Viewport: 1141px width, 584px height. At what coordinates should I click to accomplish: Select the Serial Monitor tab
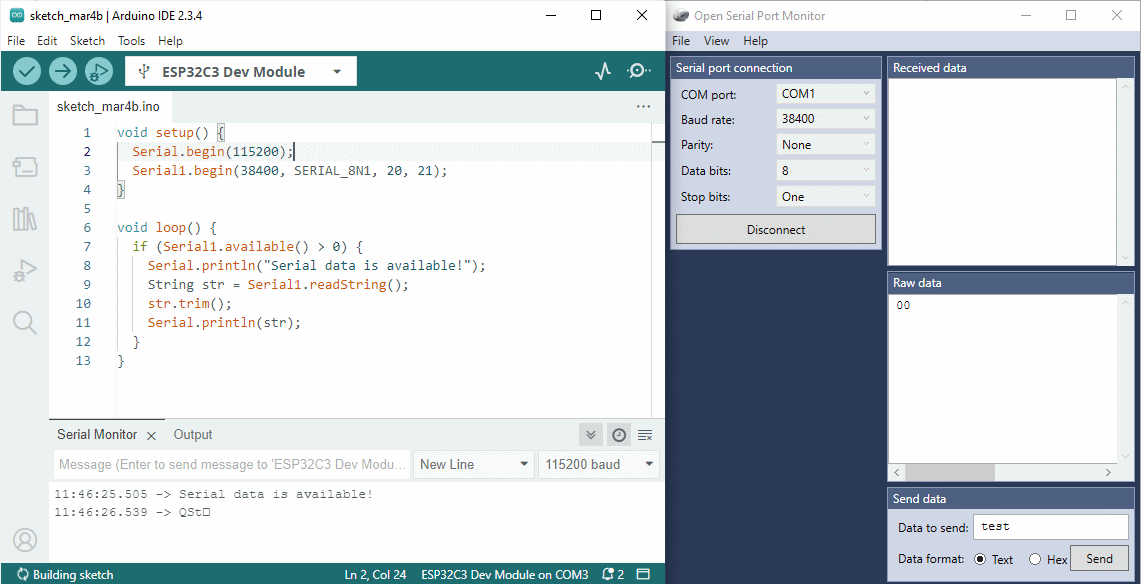97,435
